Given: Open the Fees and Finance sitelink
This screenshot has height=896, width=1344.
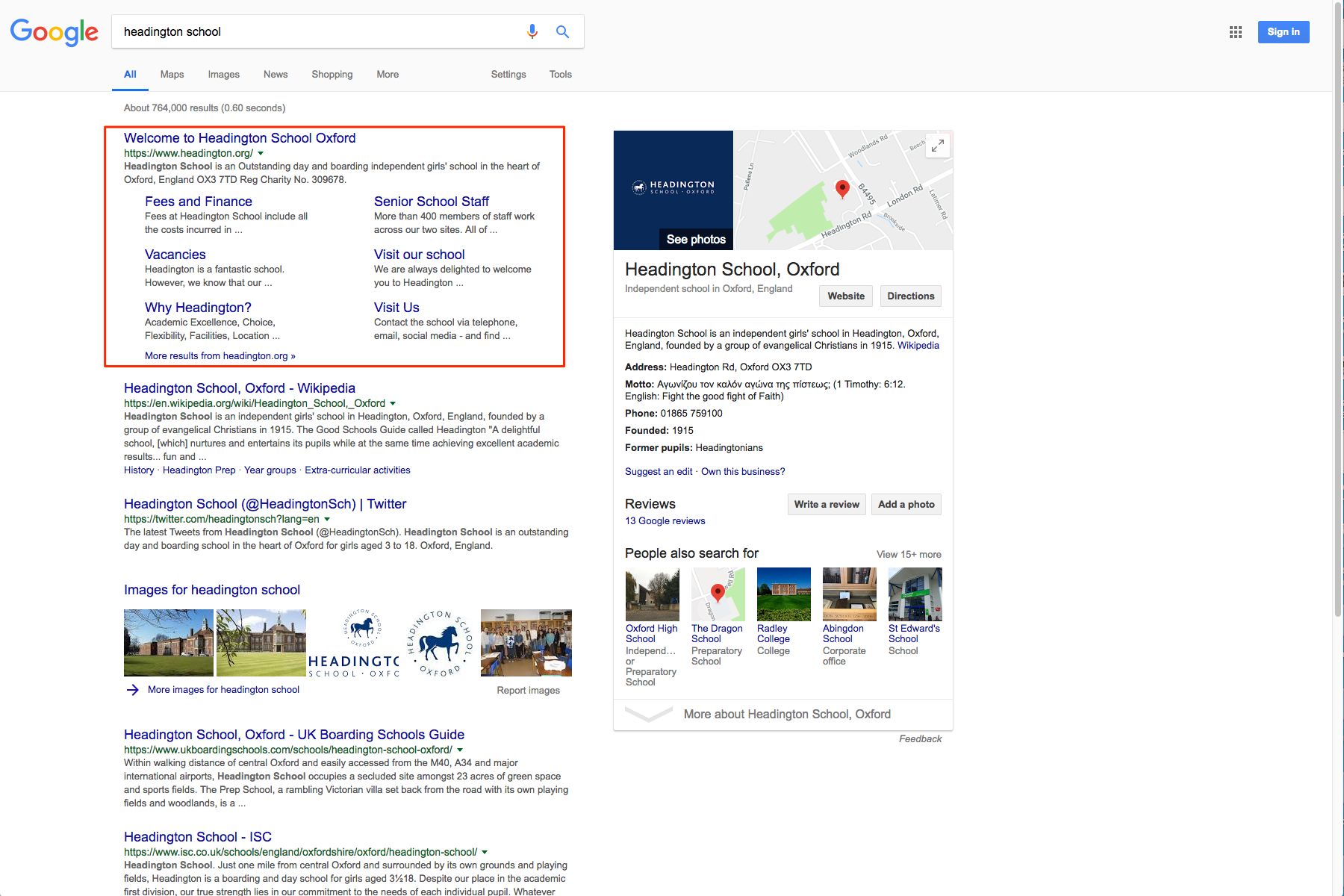Looking at the screenshot, I should [x=199, y=202].
